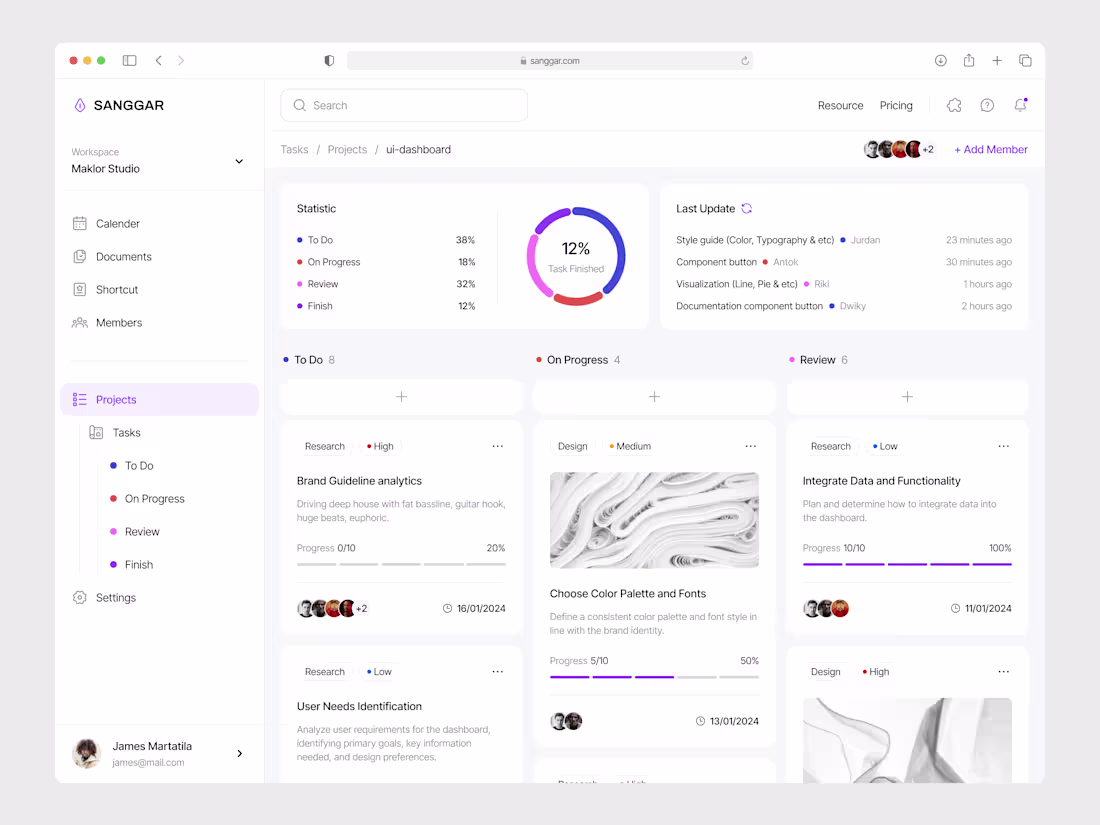
Task: Click the Search field
Action: tap(404, 105)
